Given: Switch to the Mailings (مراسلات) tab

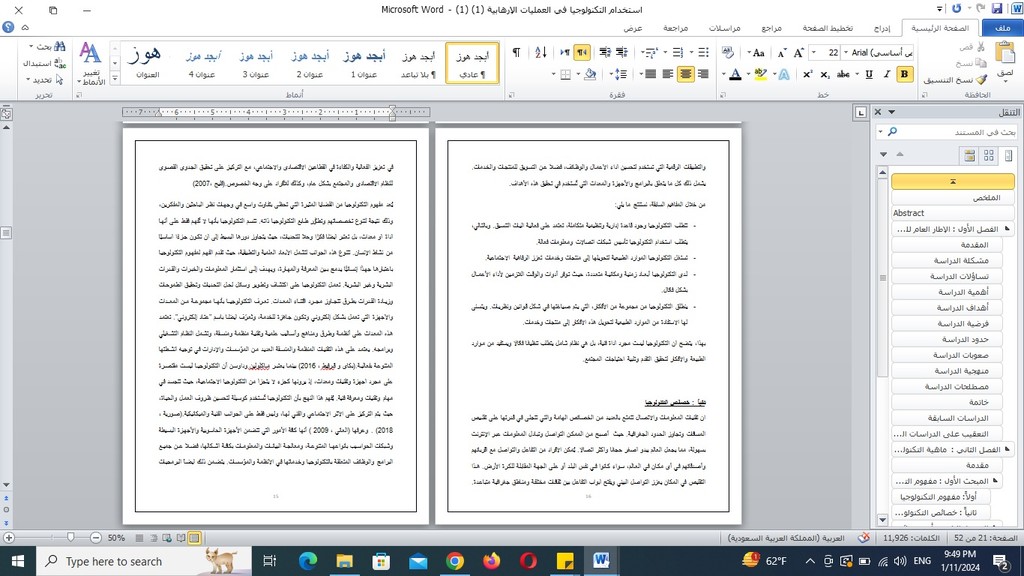Looking at the screenshot, I should (725, 28).
